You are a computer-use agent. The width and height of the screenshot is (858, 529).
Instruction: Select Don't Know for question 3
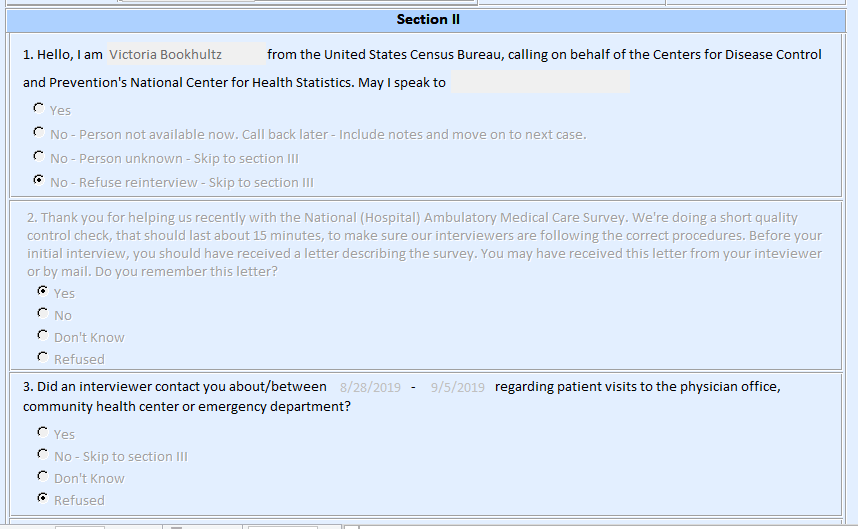[42, 477]
